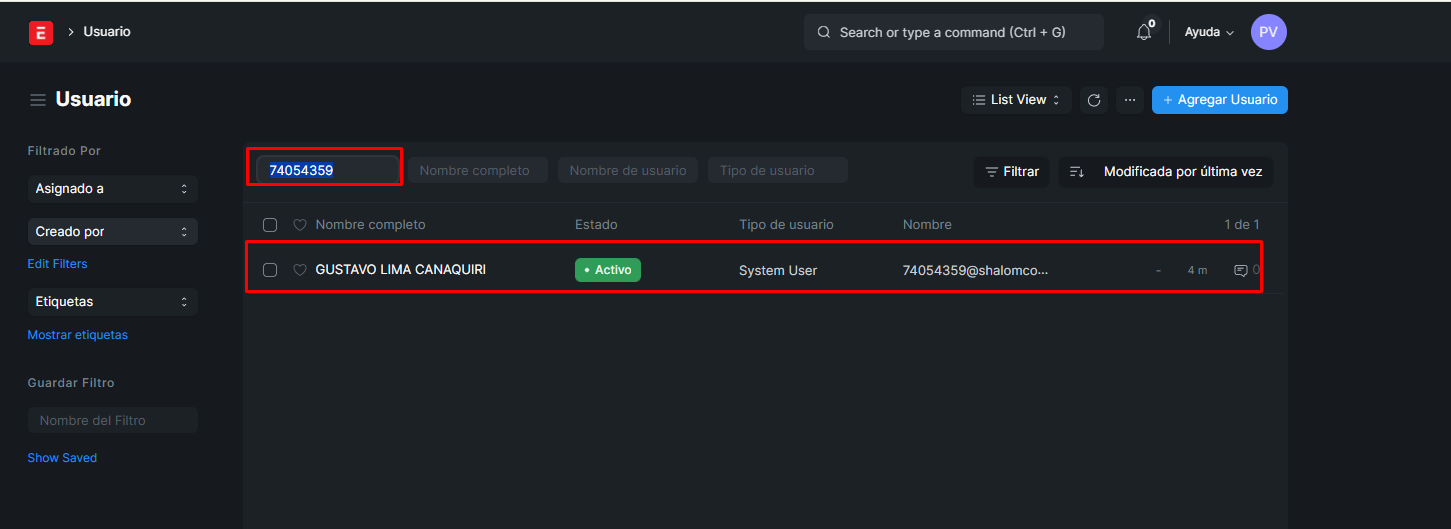This screenshot has height=529, width=1451.
Task: Click the Agregar Usuario button
Action: click(x=1219, y=100)
